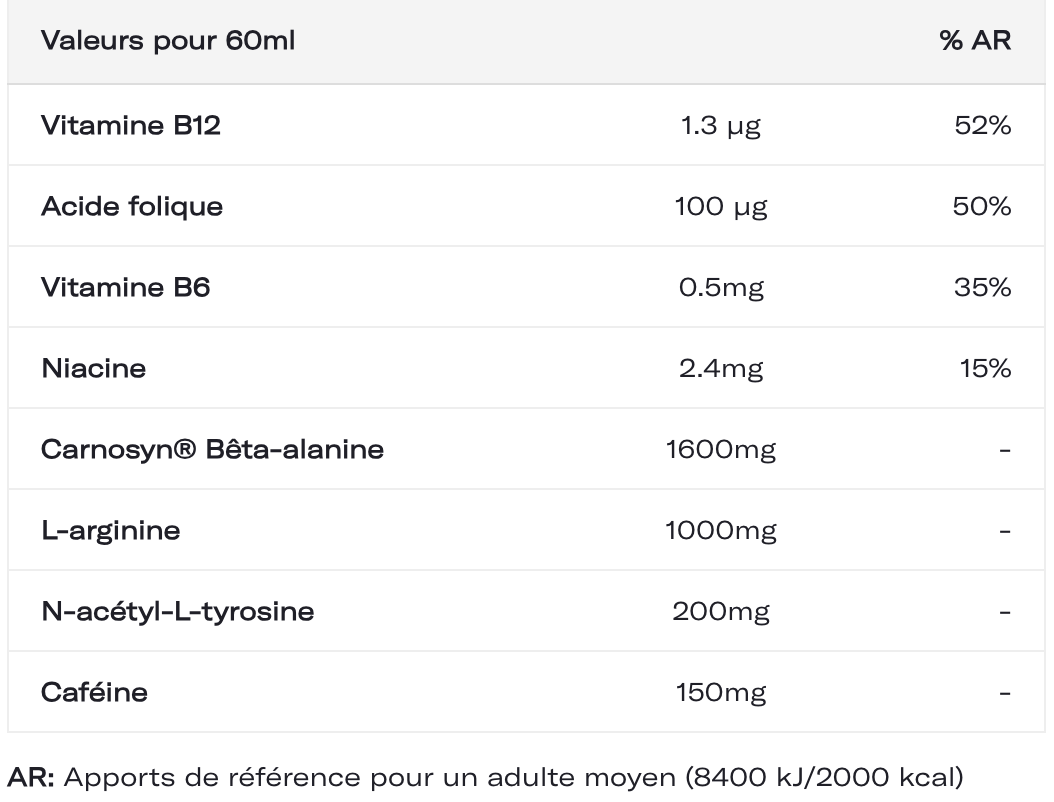Click the N-acétyl-L-tyrosine label
Image resolution: width=1054 pixels, height=802 pixels.
(177, 612)
